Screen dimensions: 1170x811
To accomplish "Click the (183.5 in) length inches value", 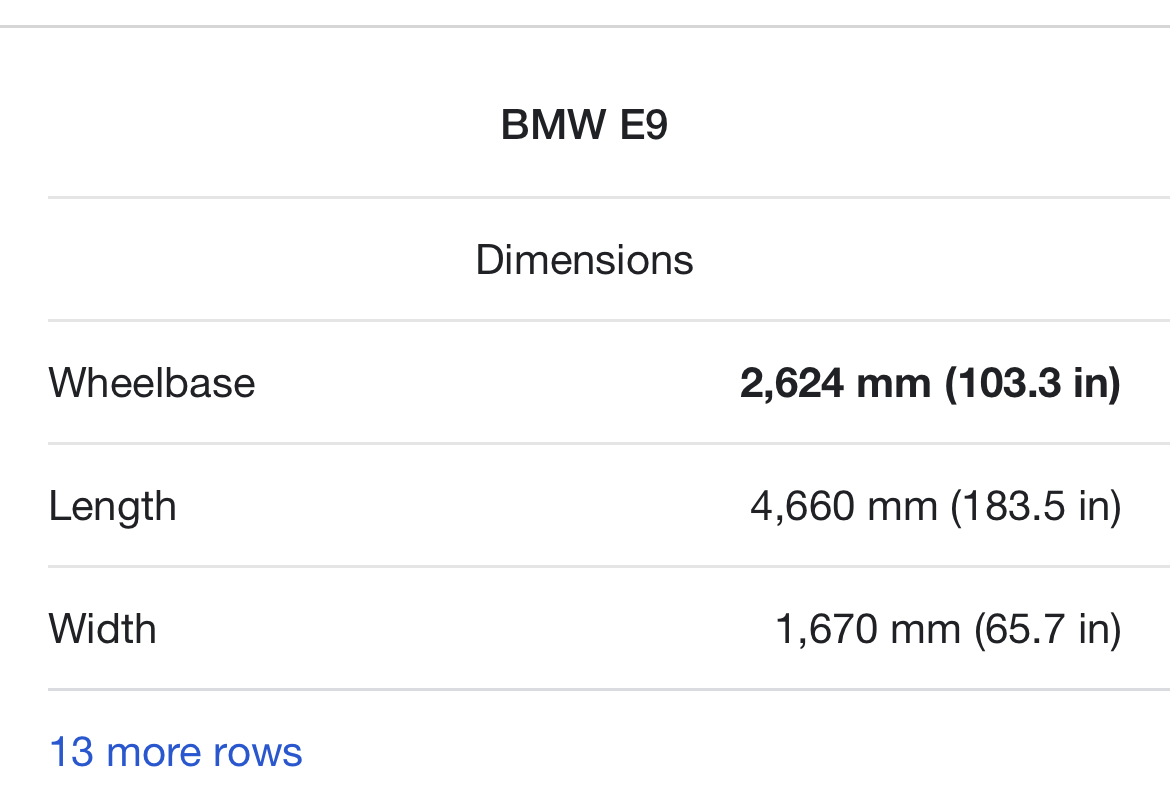I will tap(1036, 506).
